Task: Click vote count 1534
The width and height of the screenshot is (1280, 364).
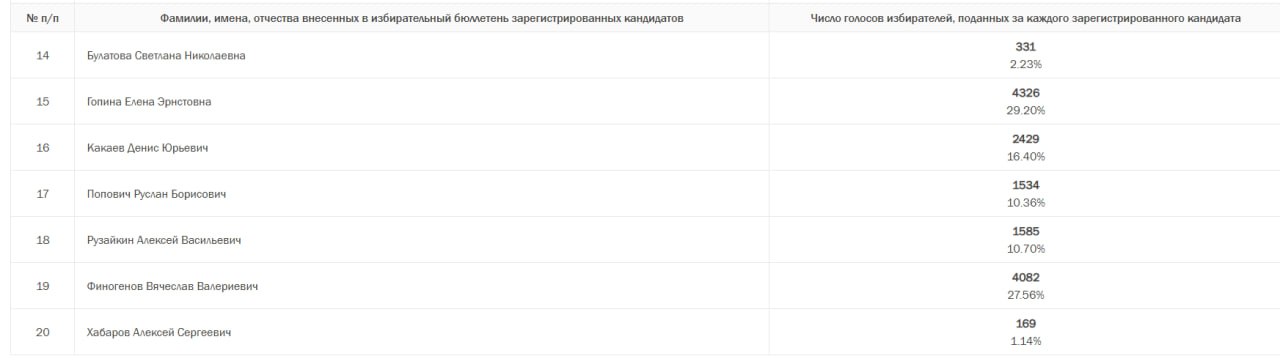Action: pos(1025,185)
